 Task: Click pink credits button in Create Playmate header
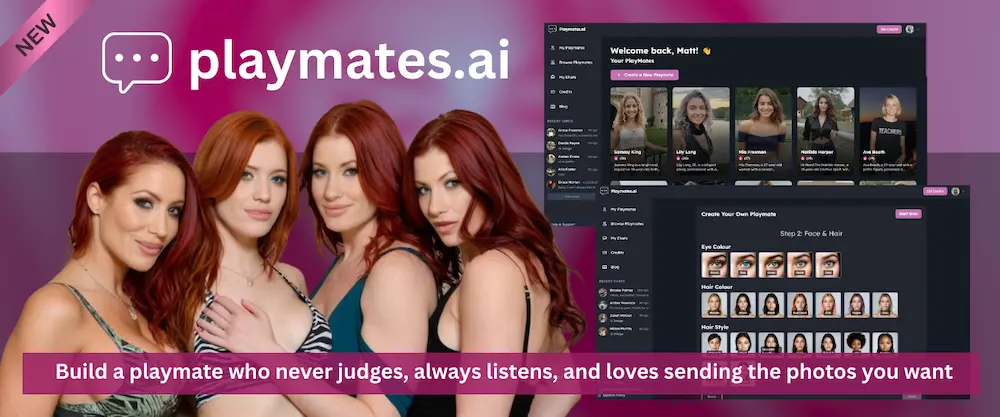[935, 191]
